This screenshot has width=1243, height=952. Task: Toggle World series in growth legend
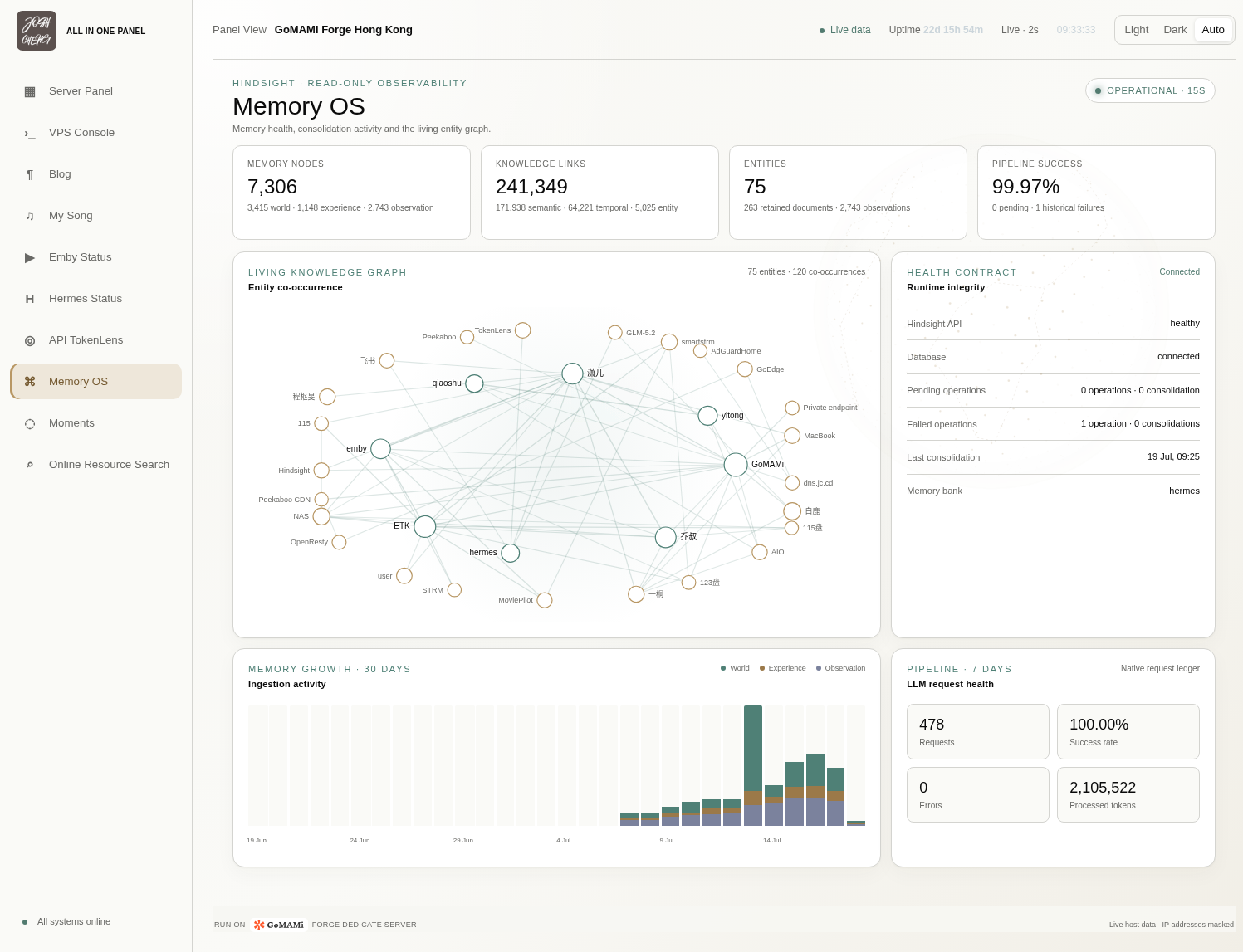[x=735, y=668]
